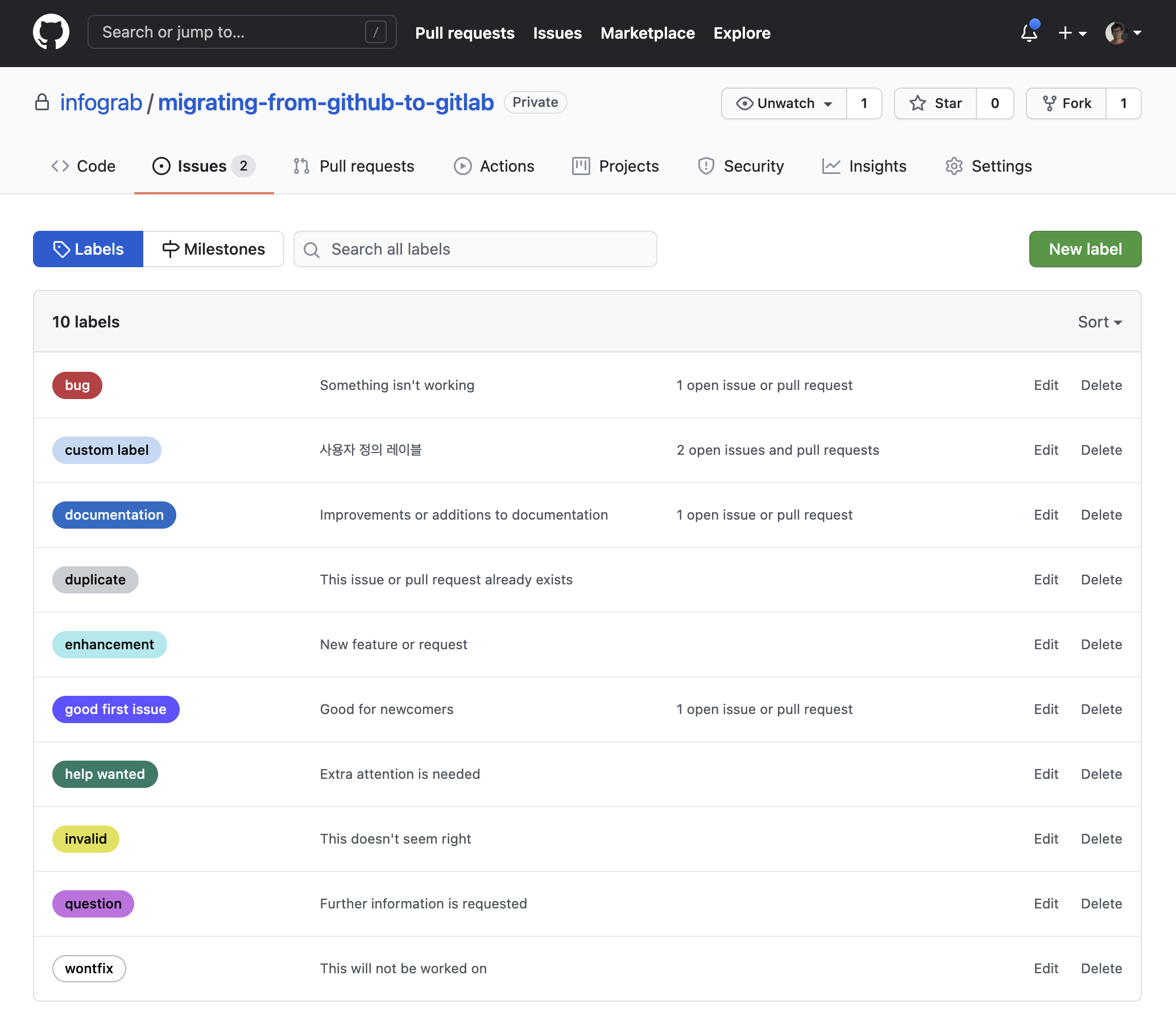Click the Issues tab icon
Screen dimensions: 1176x1021
[160, 166]
